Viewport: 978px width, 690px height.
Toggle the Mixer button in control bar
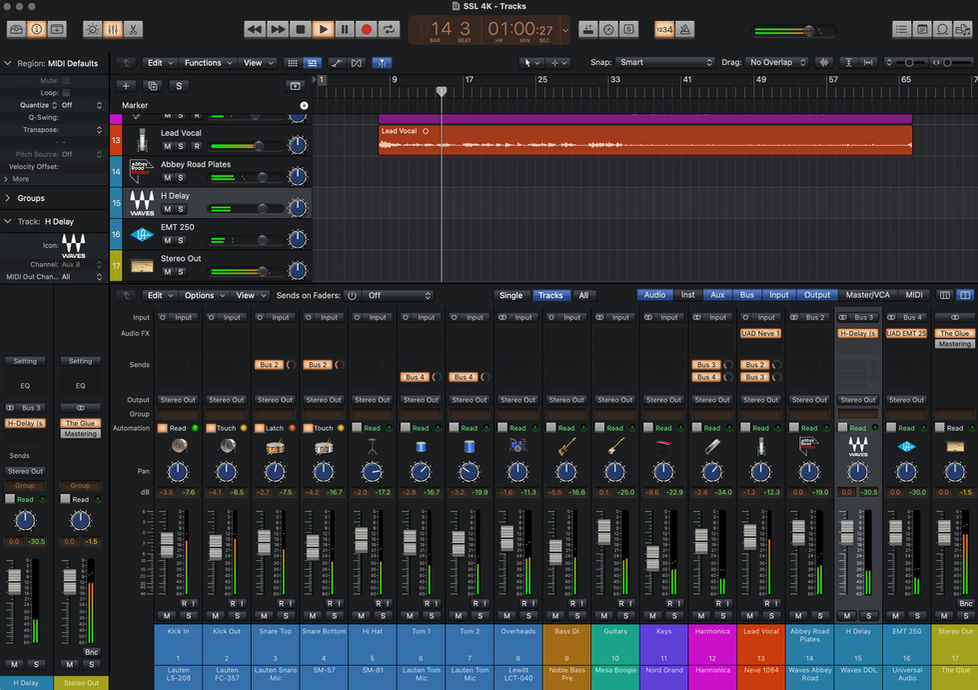[112, 29]
